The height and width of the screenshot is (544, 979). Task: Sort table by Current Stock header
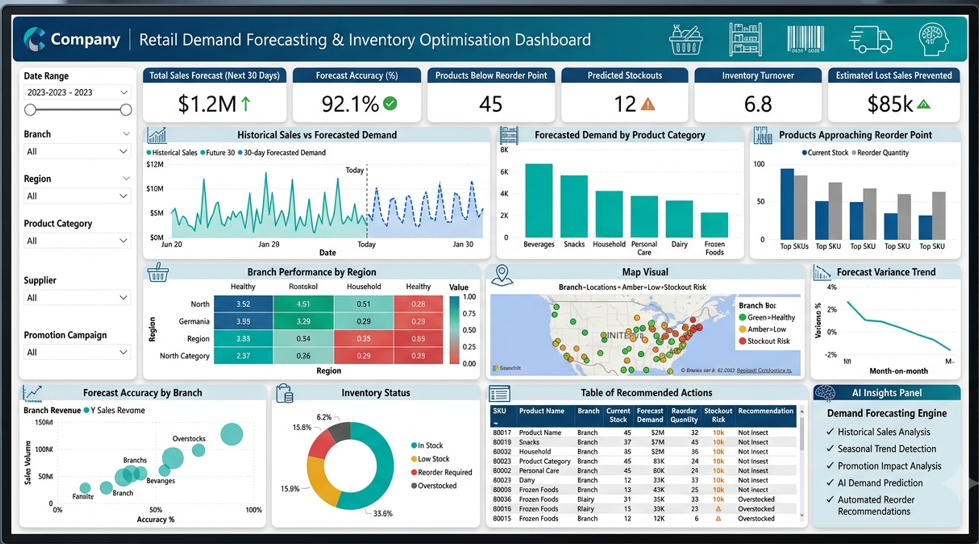tap(618, 415)
